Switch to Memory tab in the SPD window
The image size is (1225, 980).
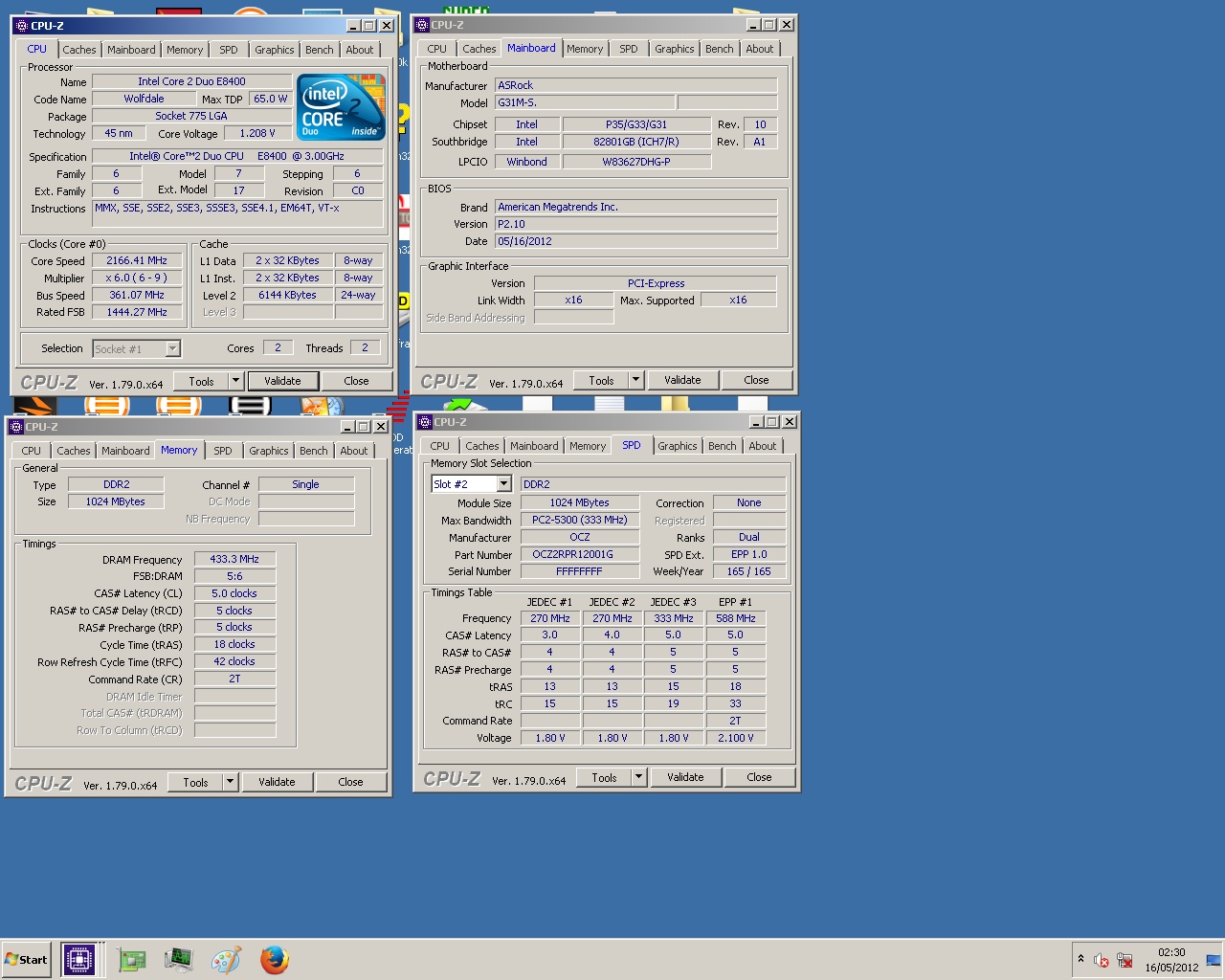(x=588, y=446)
